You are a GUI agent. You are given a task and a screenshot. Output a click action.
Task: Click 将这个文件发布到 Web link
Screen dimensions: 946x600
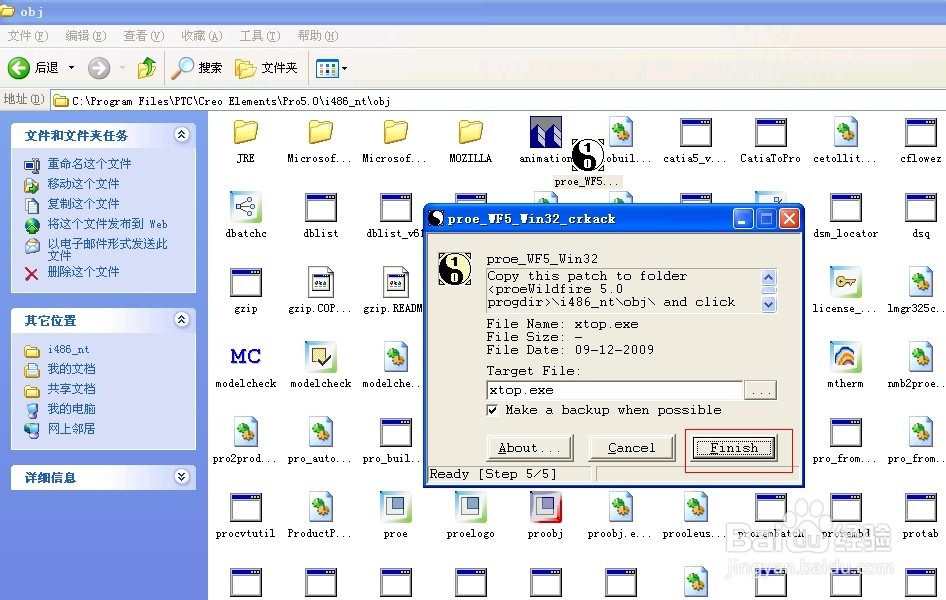(x=107, y=224)
